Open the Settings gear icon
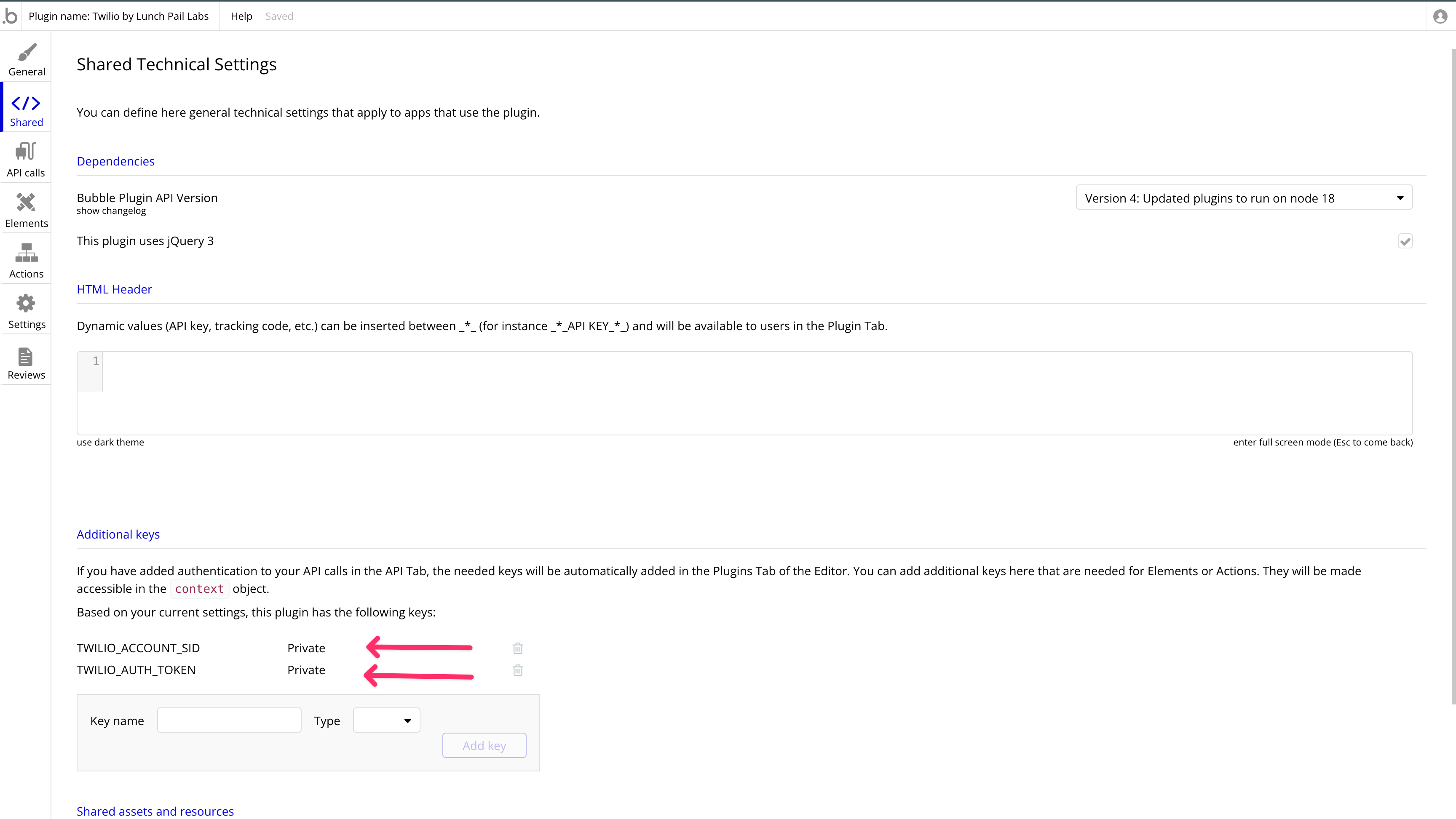 coord(26,311)
